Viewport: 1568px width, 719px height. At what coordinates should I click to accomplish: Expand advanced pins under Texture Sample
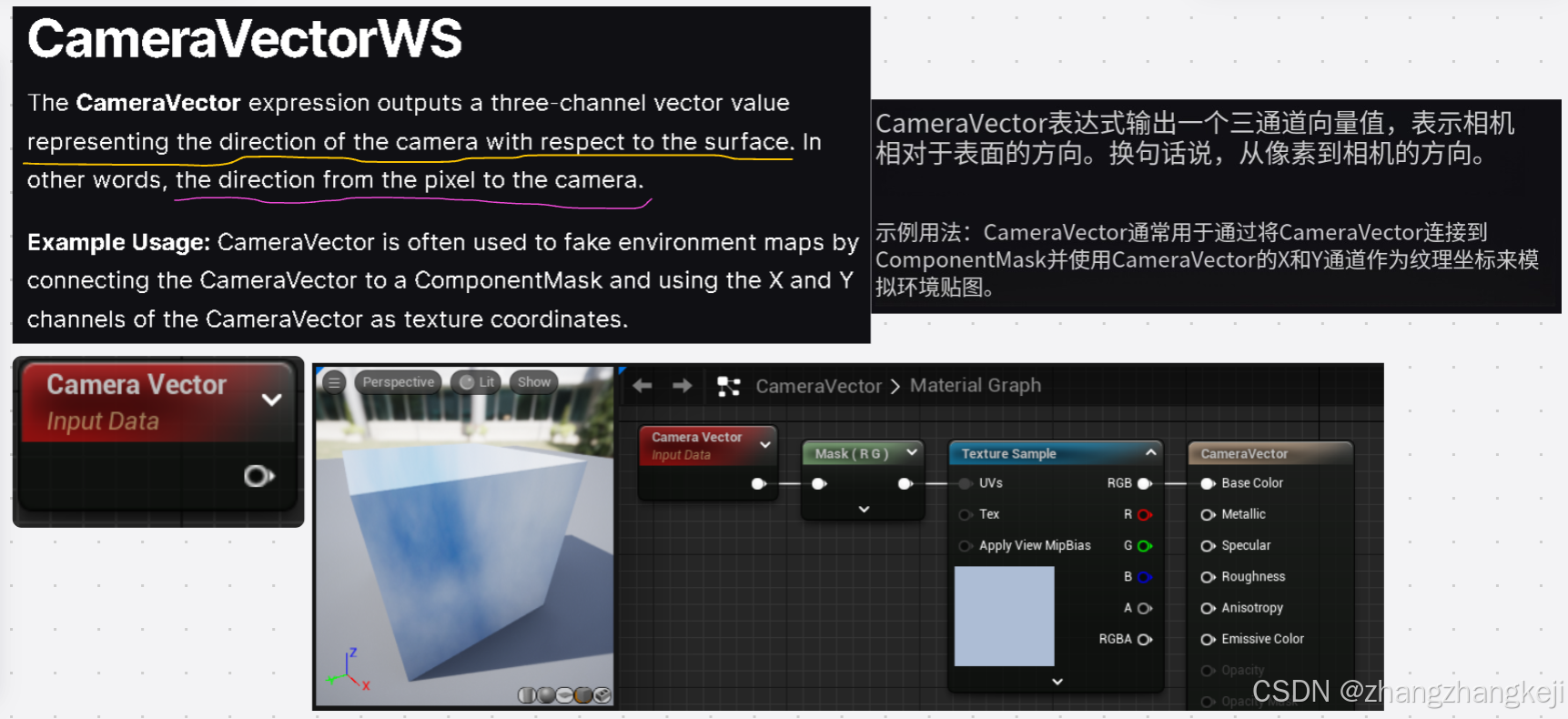(x=1057, y=681)
